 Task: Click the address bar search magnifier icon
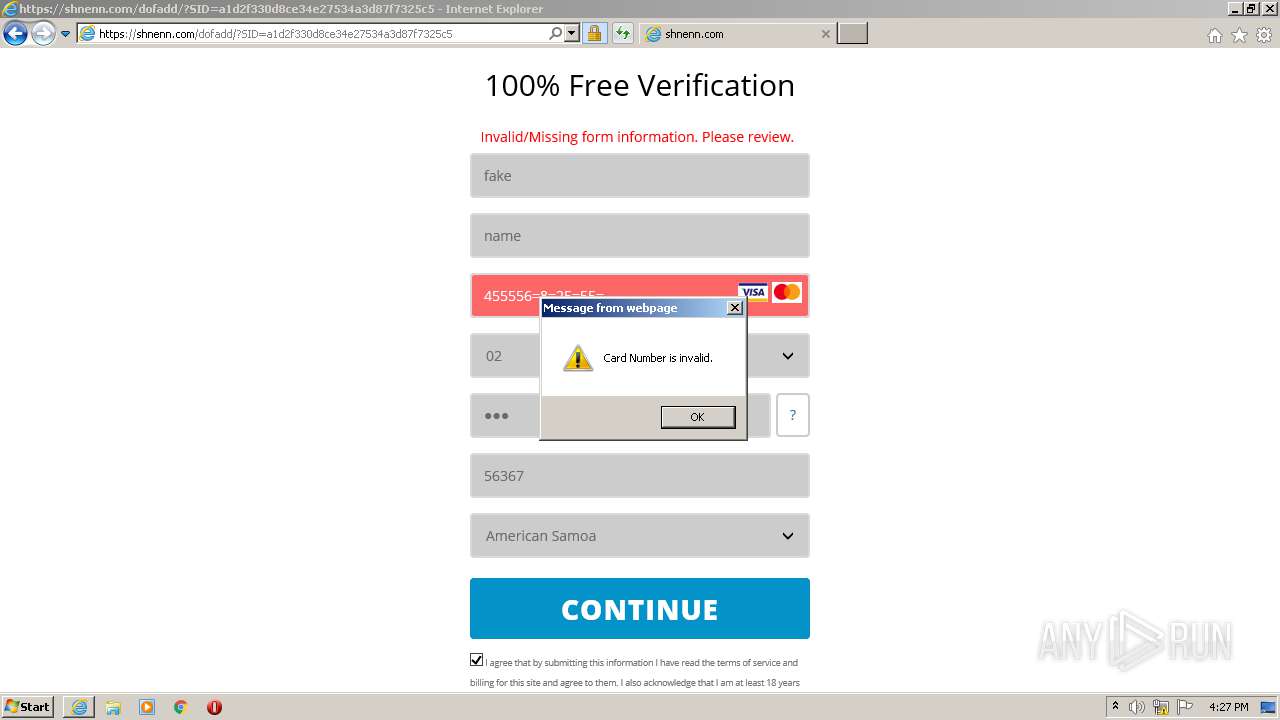pyautogui.click(x=556, y=34)
